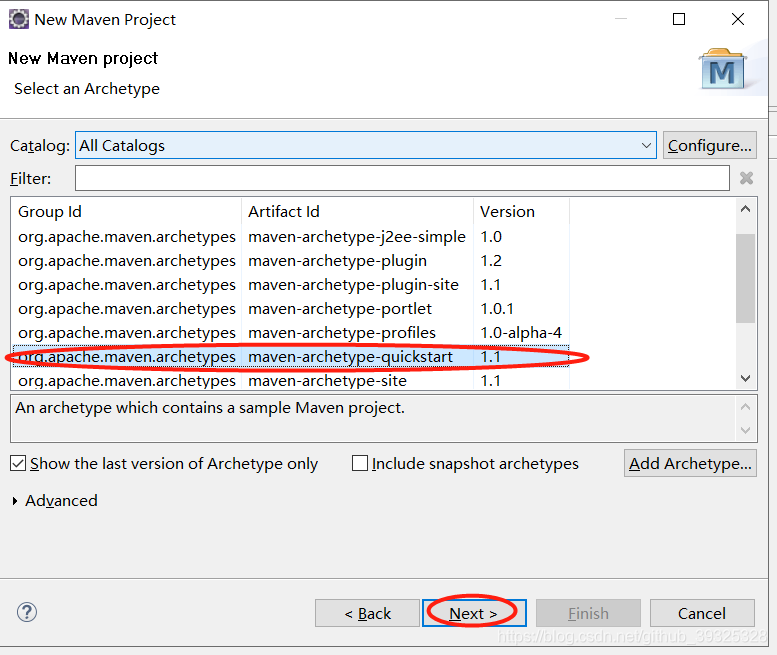Expand the Advanced section

(x=15, y=501)
